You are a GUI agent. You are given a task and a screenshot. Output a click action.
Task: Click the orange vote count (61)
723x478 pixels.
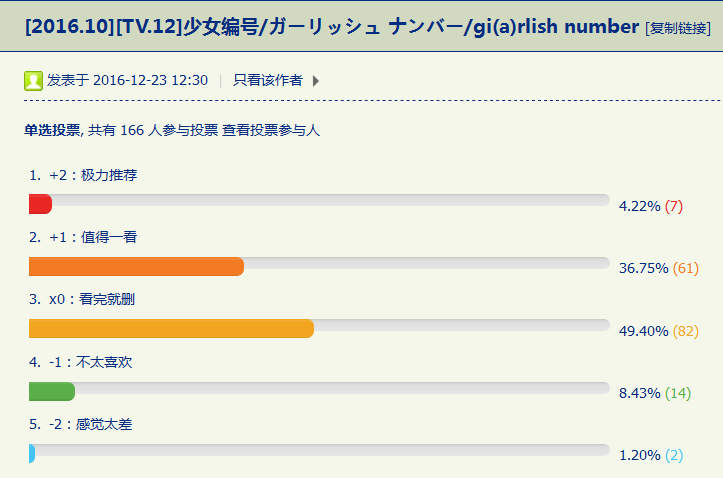[x=685, y=269]
